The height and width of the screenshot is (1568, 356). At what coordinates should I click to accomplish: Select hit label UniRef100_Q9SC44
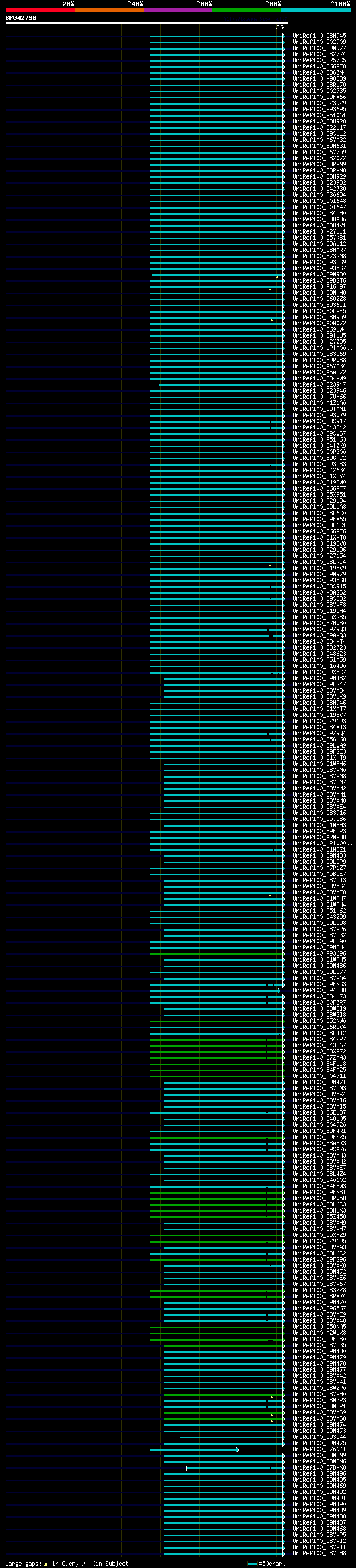coord(319,1437)
